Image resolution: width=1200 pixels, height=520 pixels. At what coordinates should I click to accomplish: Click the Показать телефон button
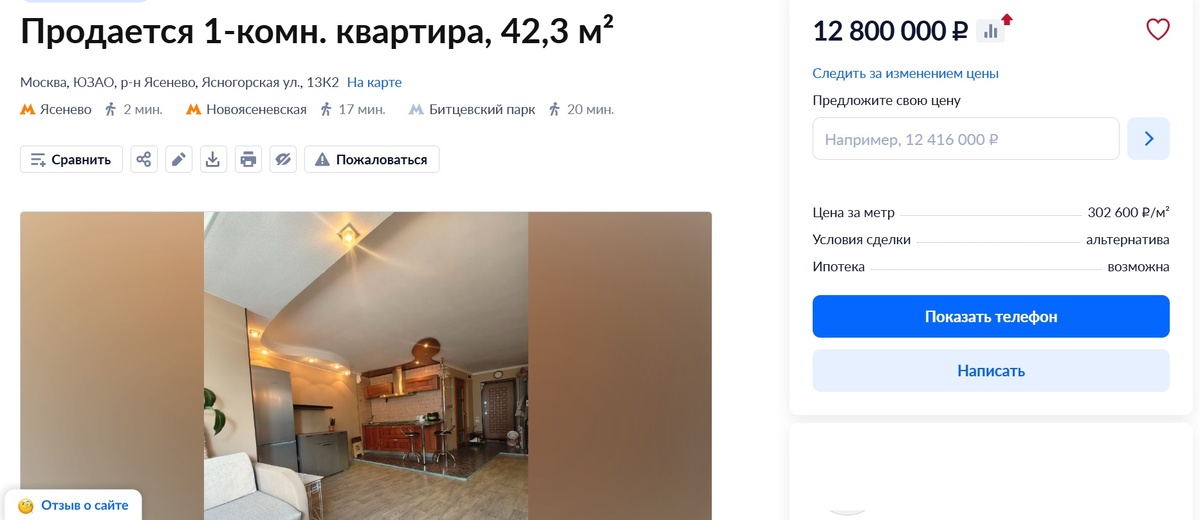tap(991, 316)
